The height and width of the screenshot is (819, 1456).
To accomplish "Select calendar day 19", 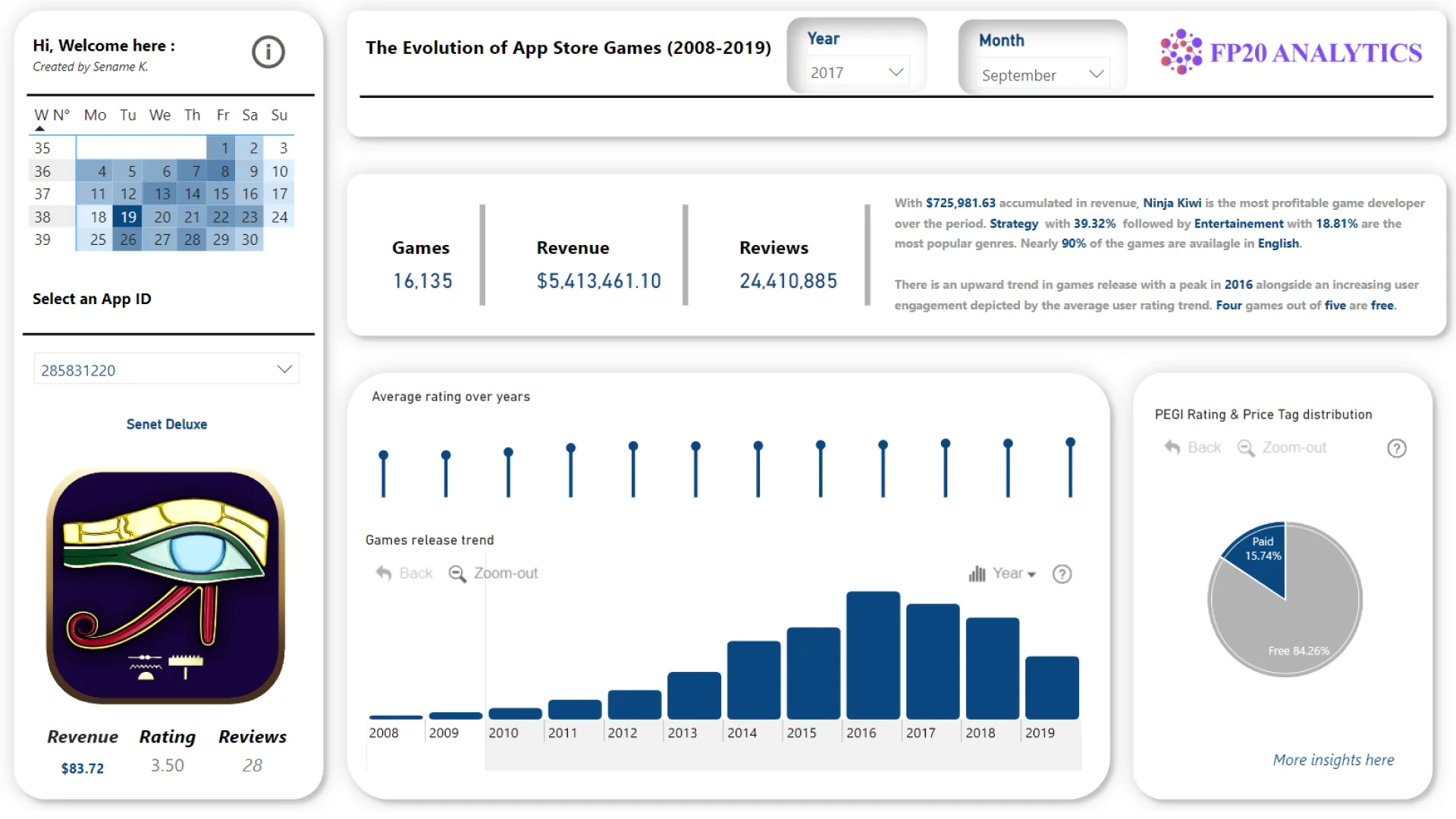I will [128, 217].
